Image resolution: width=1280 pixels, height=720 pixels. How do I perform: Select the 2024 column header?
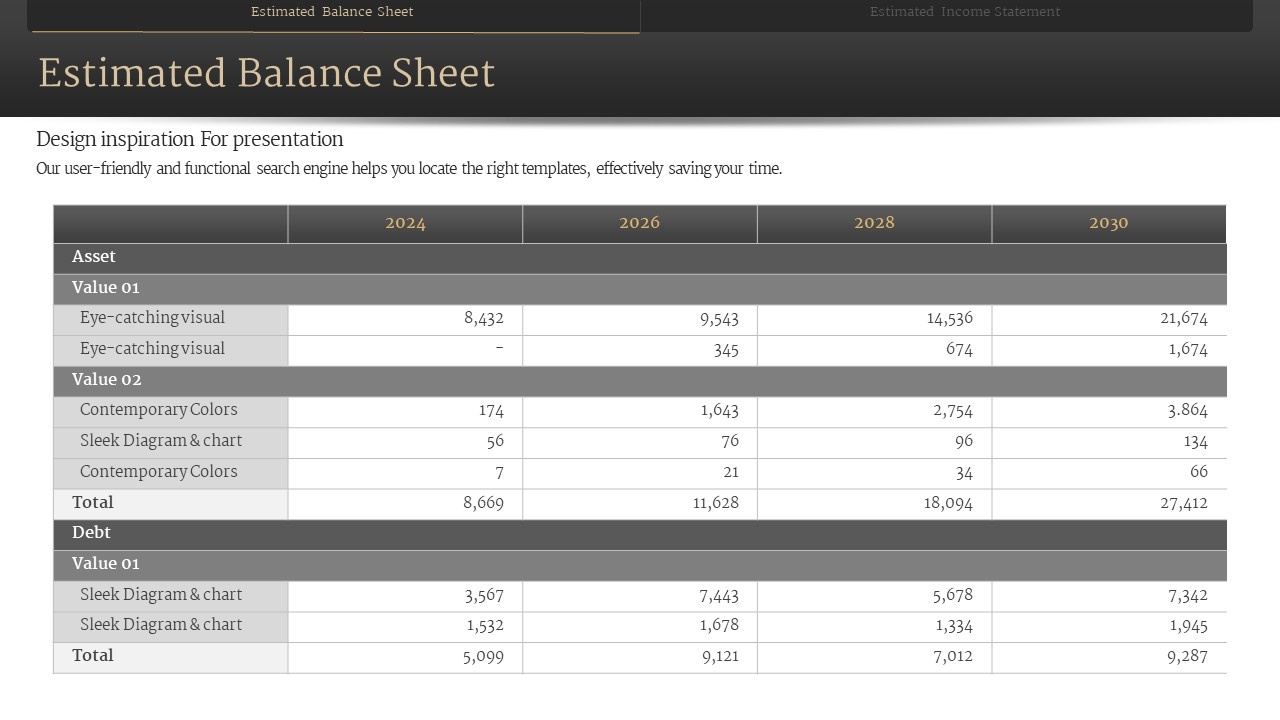405,223
